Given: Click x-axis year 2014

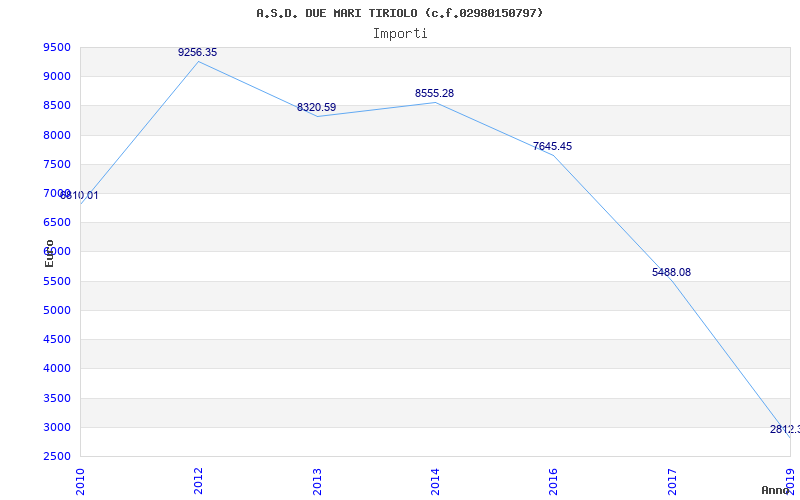Looking at the screenshot, I should pos(435,482).
